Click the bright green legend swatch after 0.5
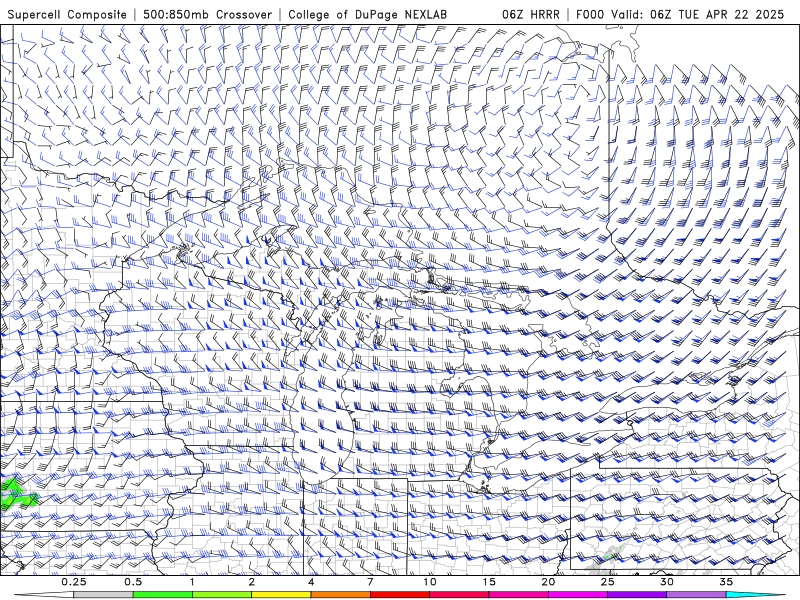800x600 pixels. coord(162,595)
